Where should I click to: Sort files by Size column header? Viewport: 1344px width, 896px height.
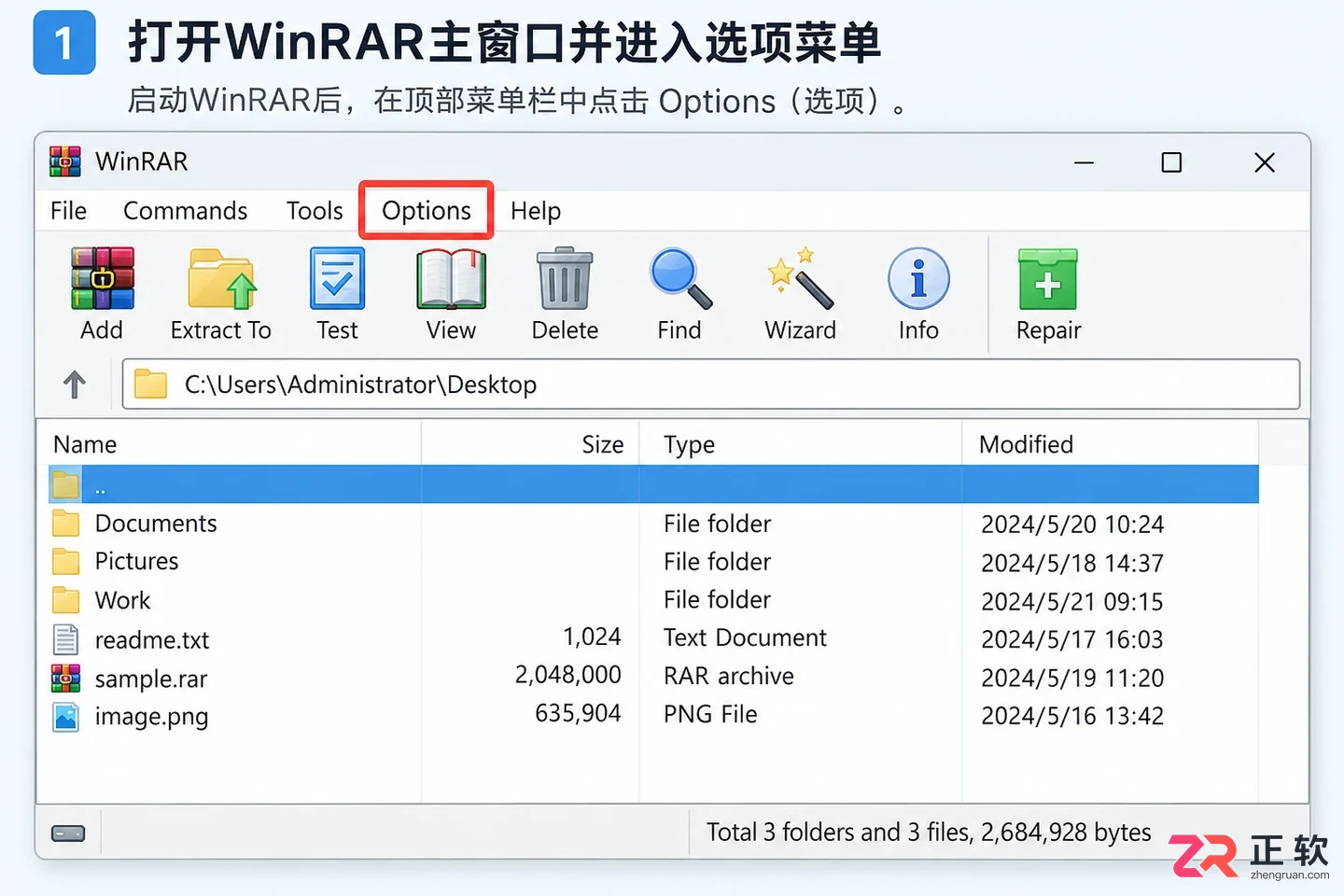[x=603, y=444]
